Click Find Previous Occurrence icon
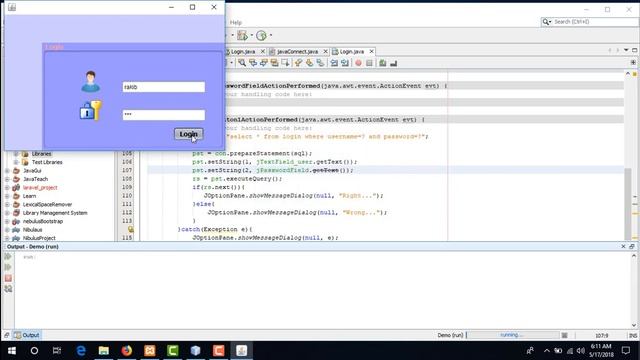Viewport: 640px width, 360px height. [x=253, y=63]
